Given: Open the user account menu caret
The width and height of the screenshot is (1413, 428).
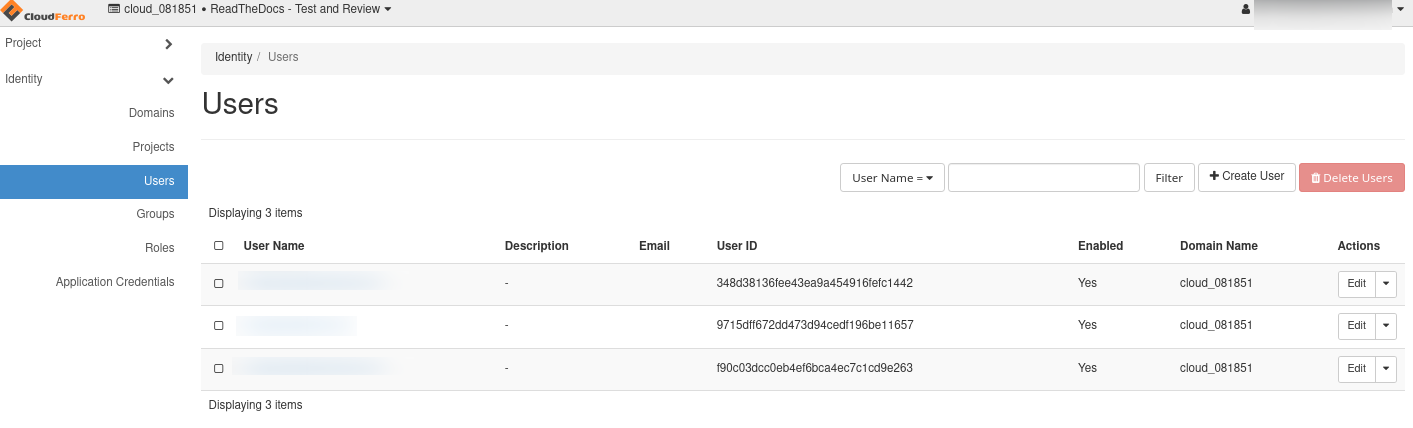Looking at the screenshot, I should tap(1400, 9).
